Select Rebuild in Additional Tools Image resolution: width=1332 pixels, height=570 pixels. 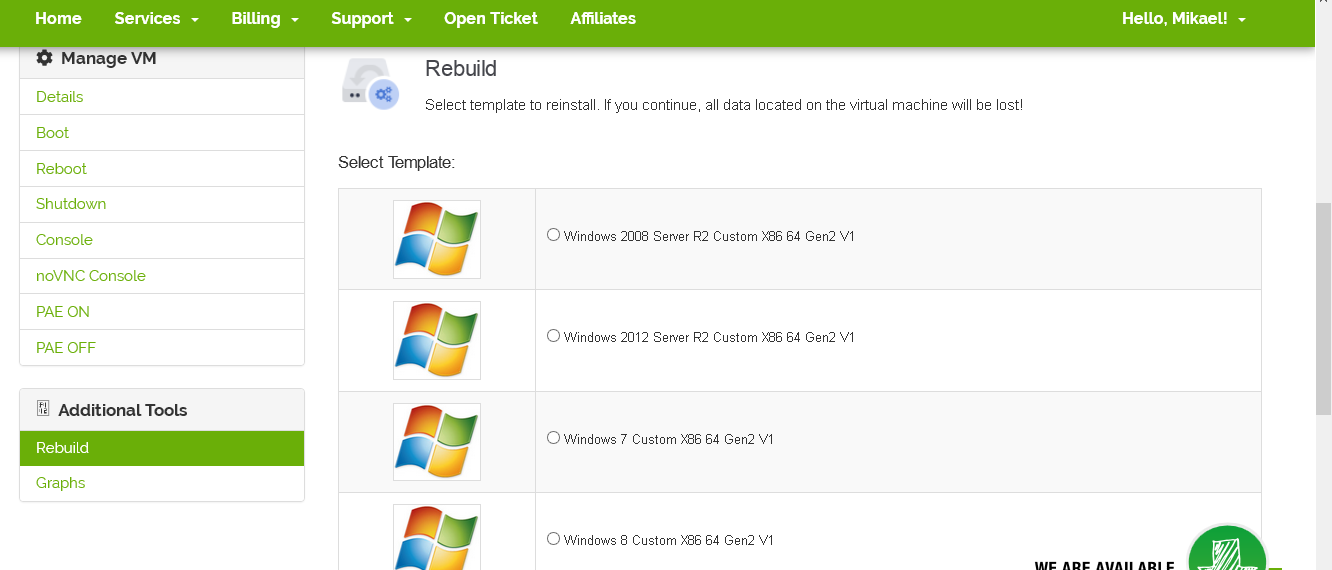click(162, 448)
